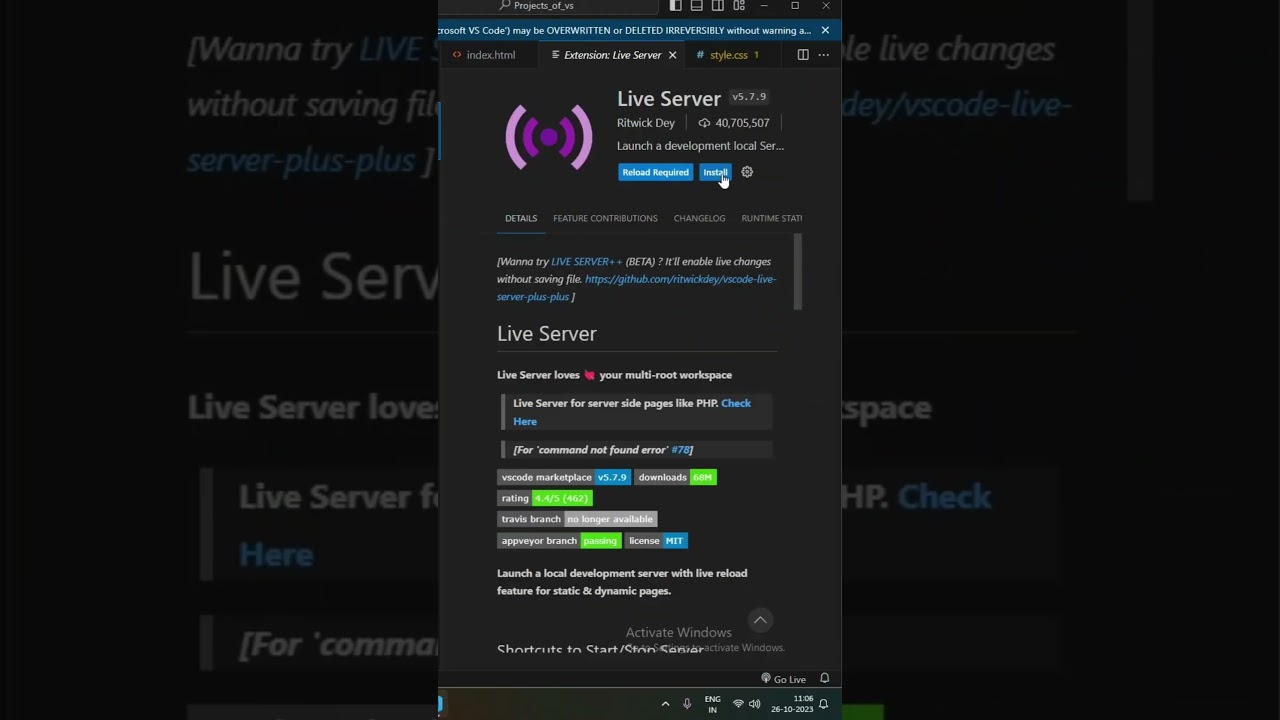Toggle primary side bar layout icon

pyautogui.click(x=676, y=6)
